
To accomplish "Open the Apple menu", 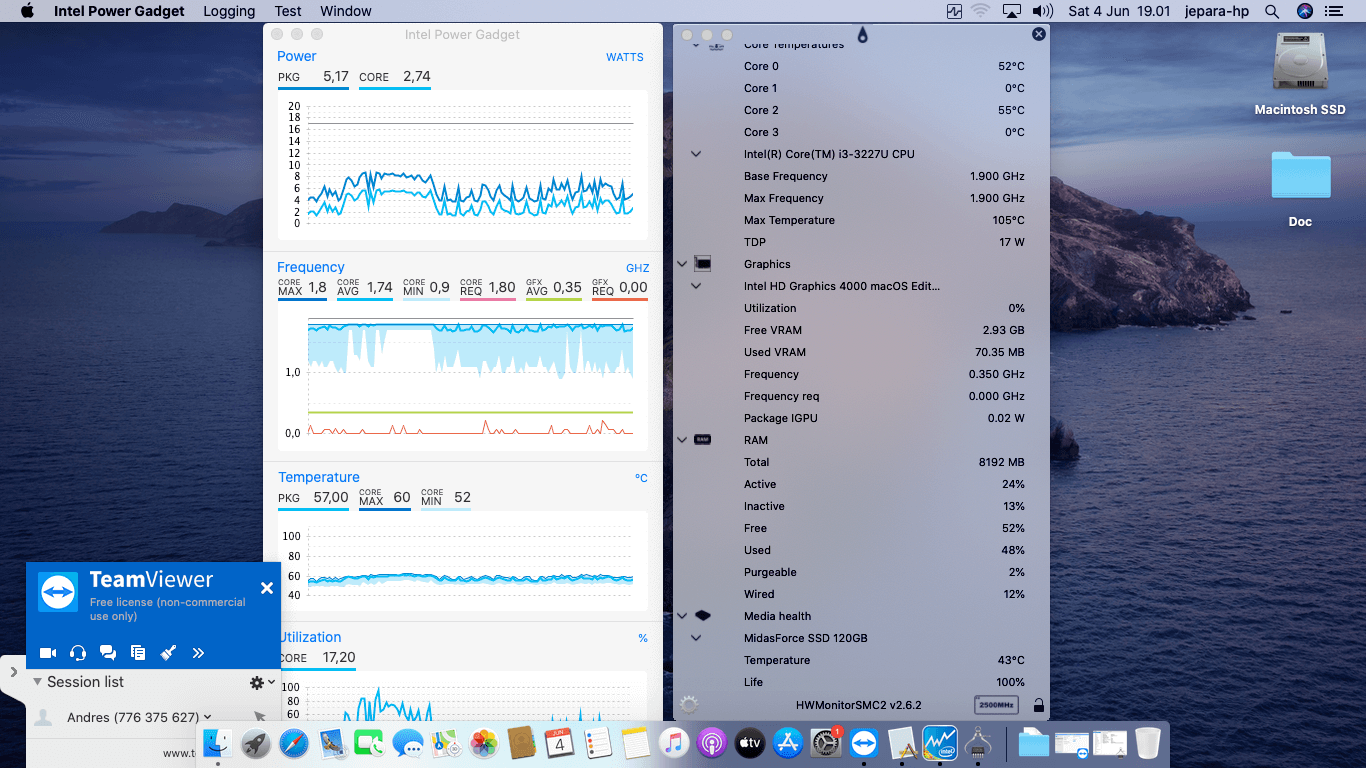I will tap(27, 11).
